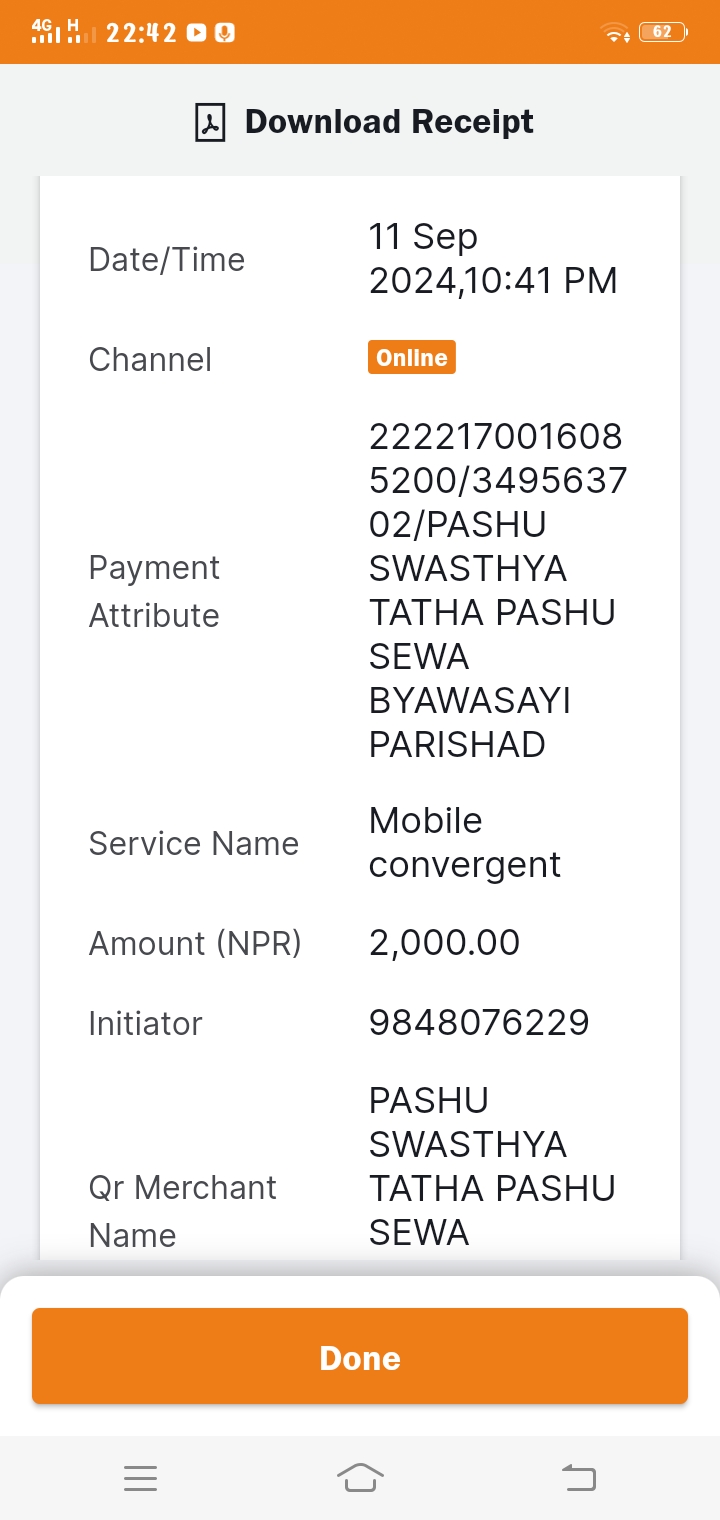720x1520 pixels.
Task: Tap the back arrow navigation icon
Action: coord(578,1477)
